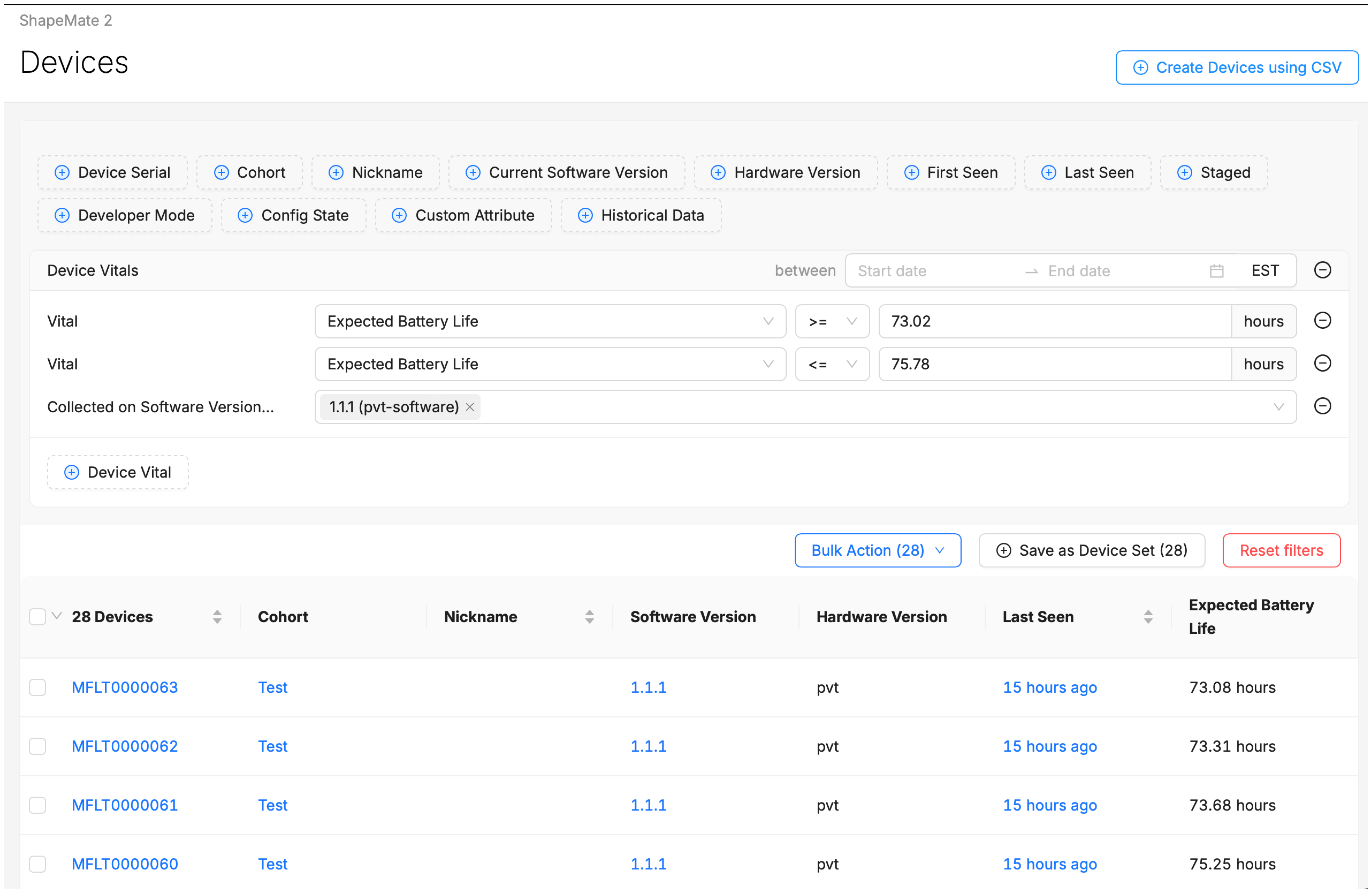Remove the Expected Battery Life >= filter row
This screenshot has height=893, width=1372.
tap(1323, 321)
